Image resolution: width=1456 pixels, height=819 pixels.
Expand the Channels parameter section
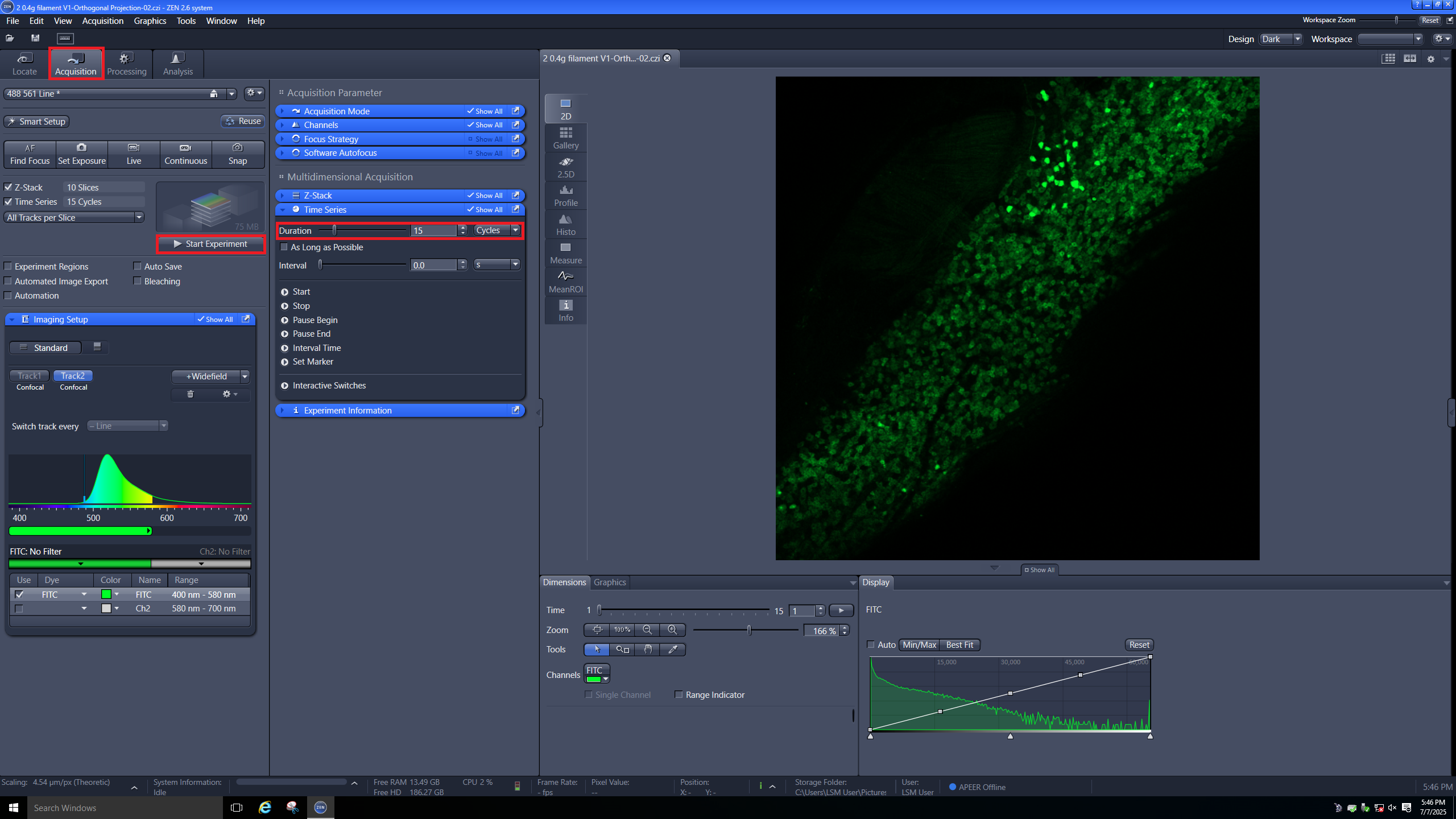click(x=321, y=125)
